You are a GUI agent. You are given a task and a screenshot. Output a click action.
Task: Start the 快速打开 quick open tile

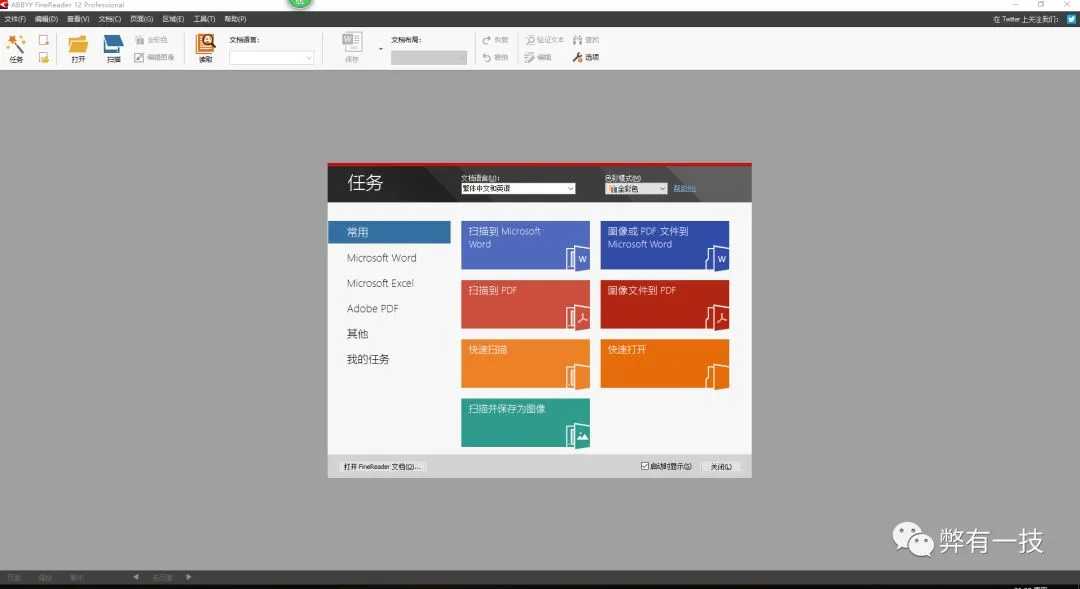(665, 364)
